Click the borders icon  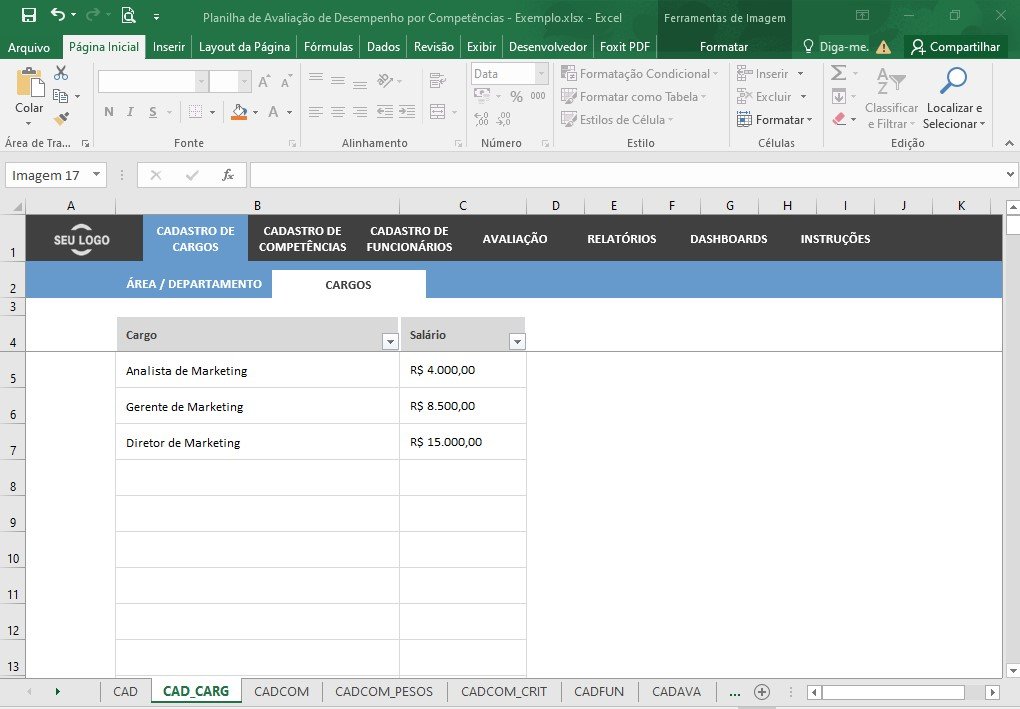195,112
